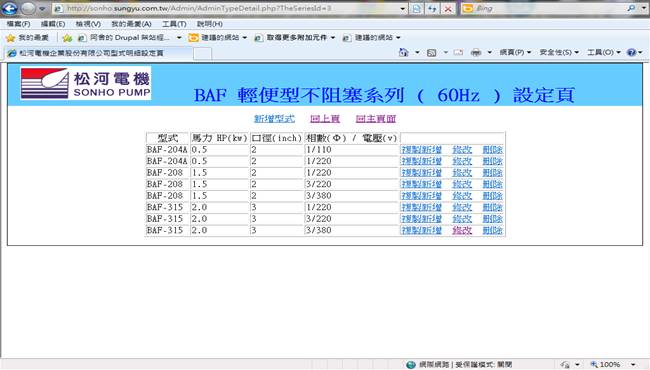Click 刪除 for BAF-204A 1/110 row

point(492,150)
